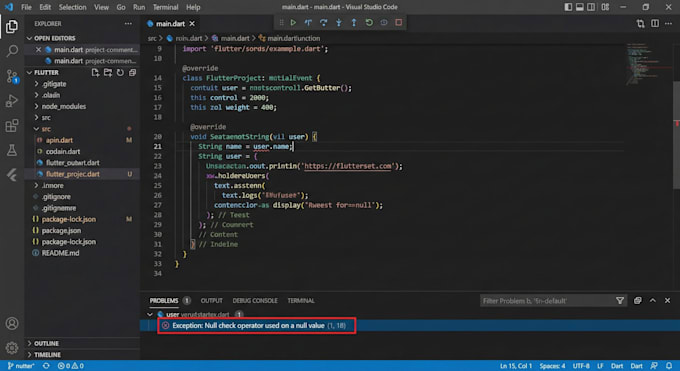The height and width of the screenshot is (371, 680).
Task: Open Explorer more actions ellipsis
Action: pyautogui.click(x=128, y=24)
